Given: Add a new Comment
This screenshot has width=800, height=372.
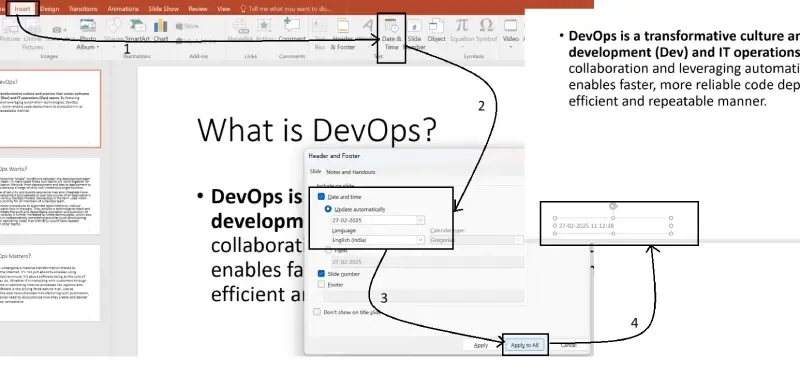Looking at the screenshot, I should (x=292, y=31).
